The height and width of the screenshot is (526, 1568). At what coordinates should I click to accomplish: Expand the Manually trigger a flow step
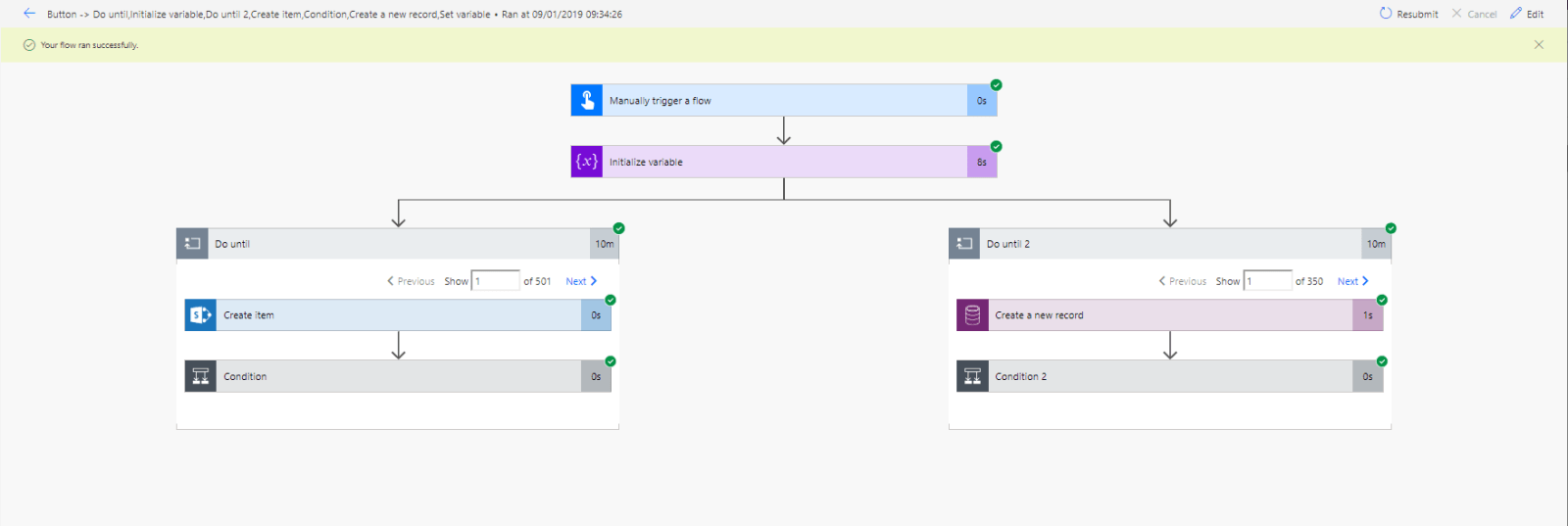click(784, 100)
